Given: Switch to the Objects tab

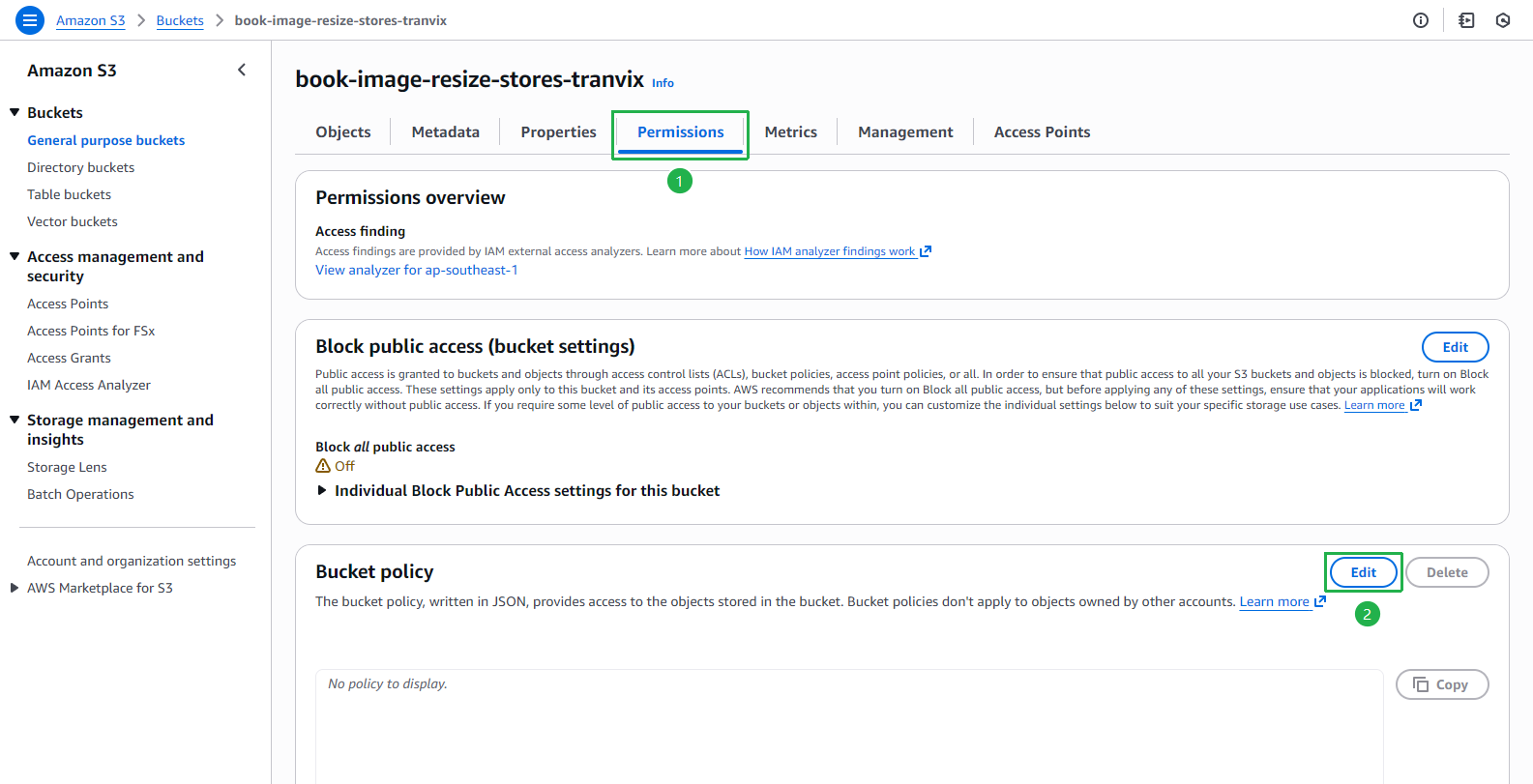Looking at the screenshot, I should [343, 132].
